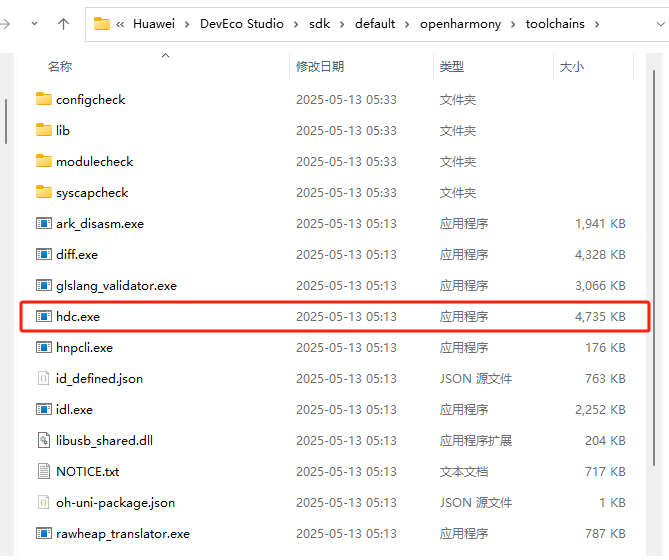Screen dimensions: 669x560
Task: Select oh-uni-package.json file icon
Action: (44, 502)
